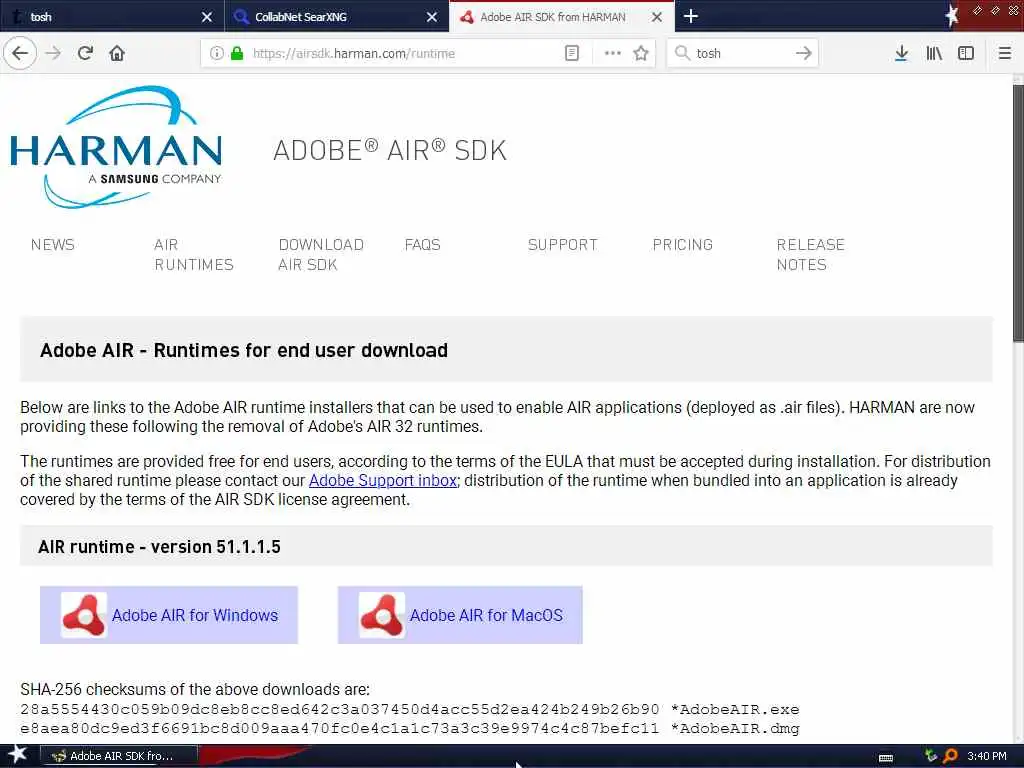Open the SUPPORT navigation item
Viewport: 1024px width, 768px height.
pyautogui.click(x=563, y=245)
